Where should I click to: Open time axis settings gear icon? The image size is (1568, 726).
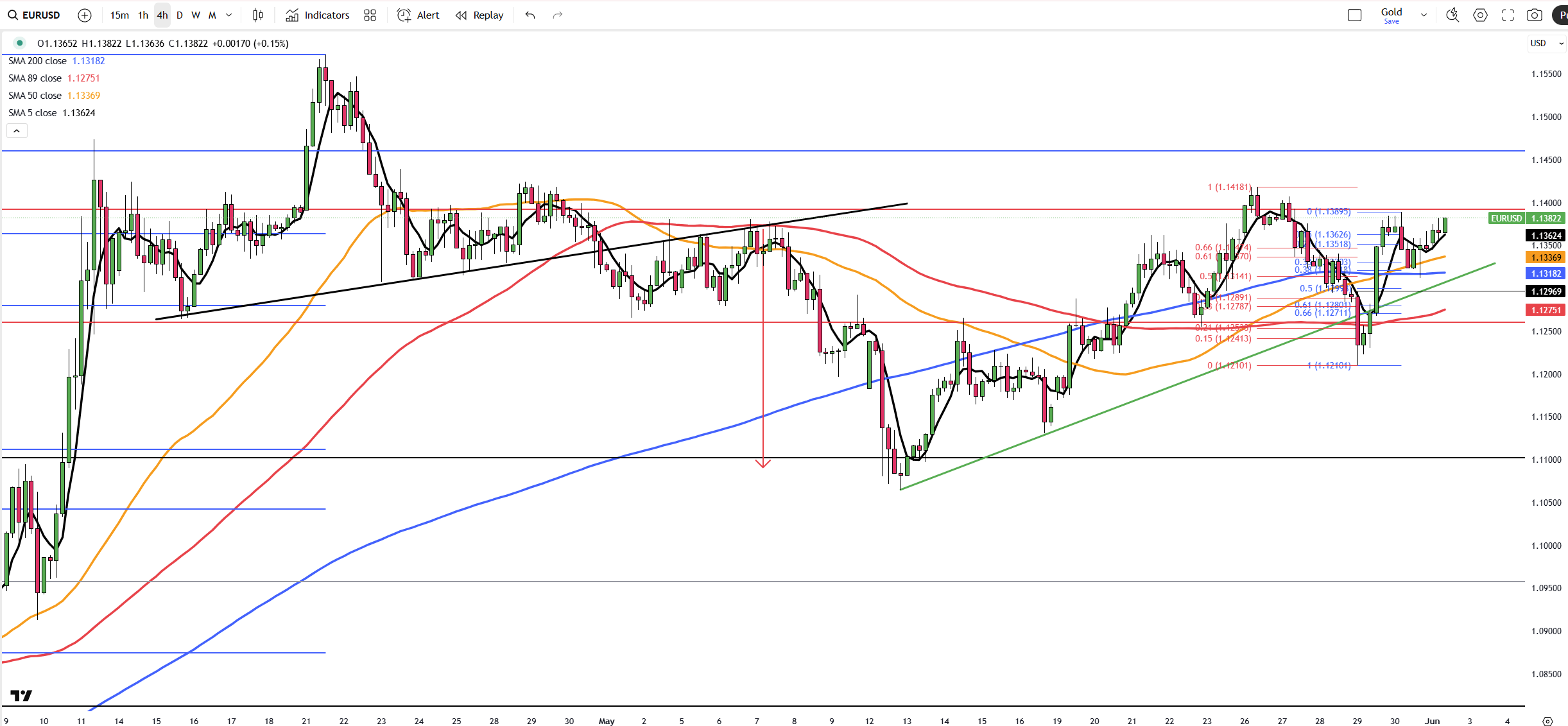coord(1547,721)
